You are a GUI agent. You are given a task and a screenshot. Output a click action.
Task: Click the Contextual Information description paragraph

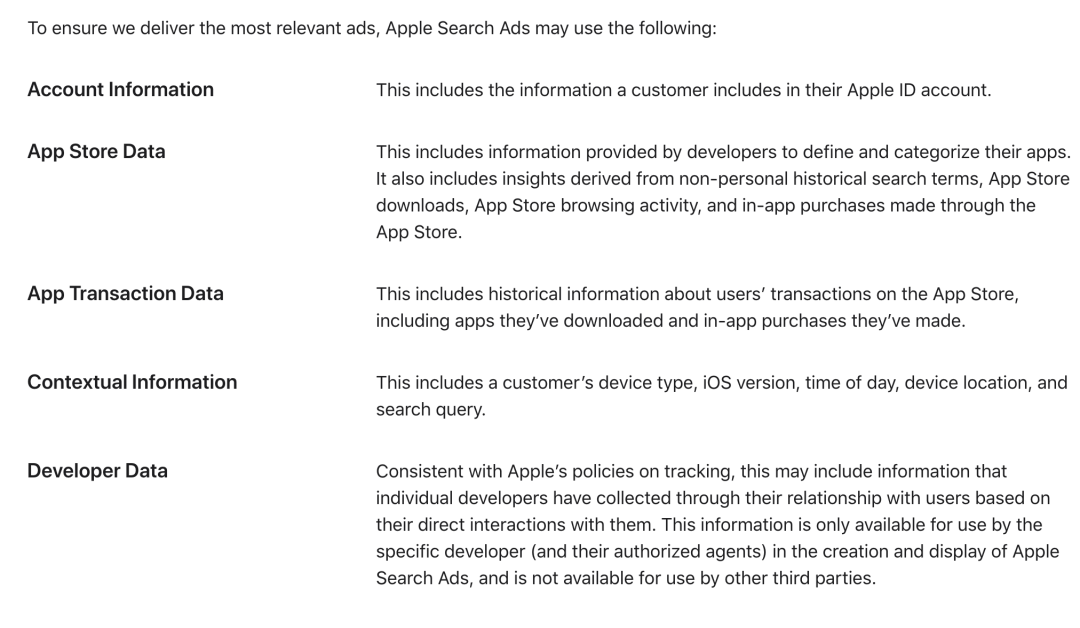720,395
